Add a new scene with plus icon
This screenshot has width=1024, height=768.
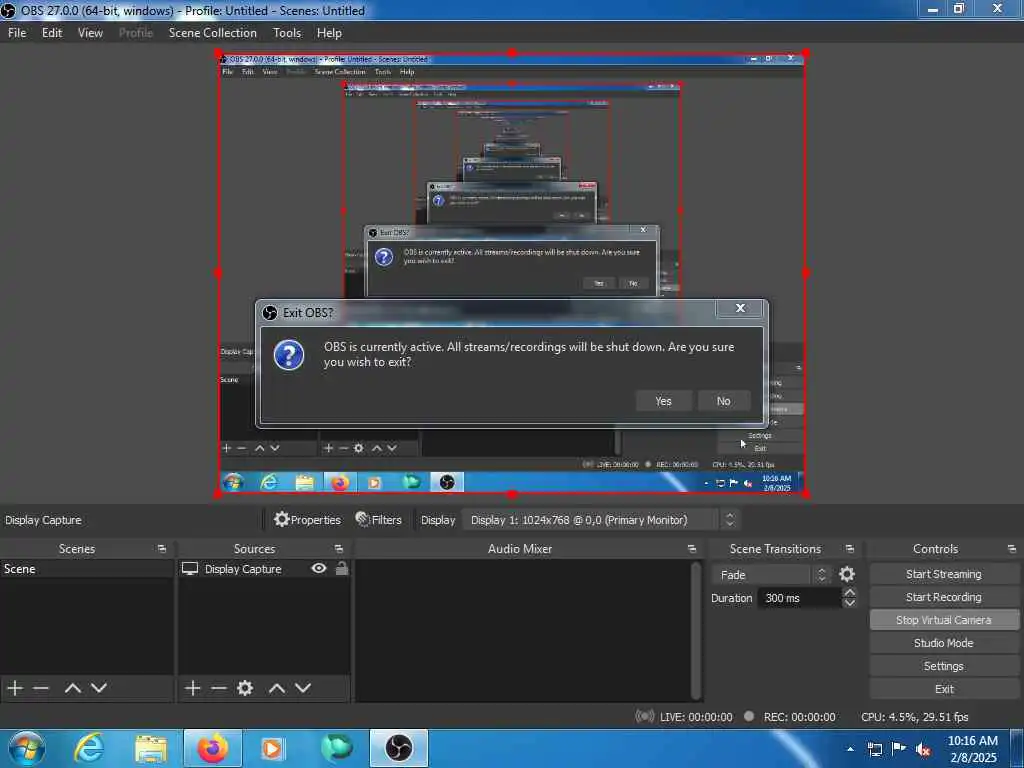(15, 688)
